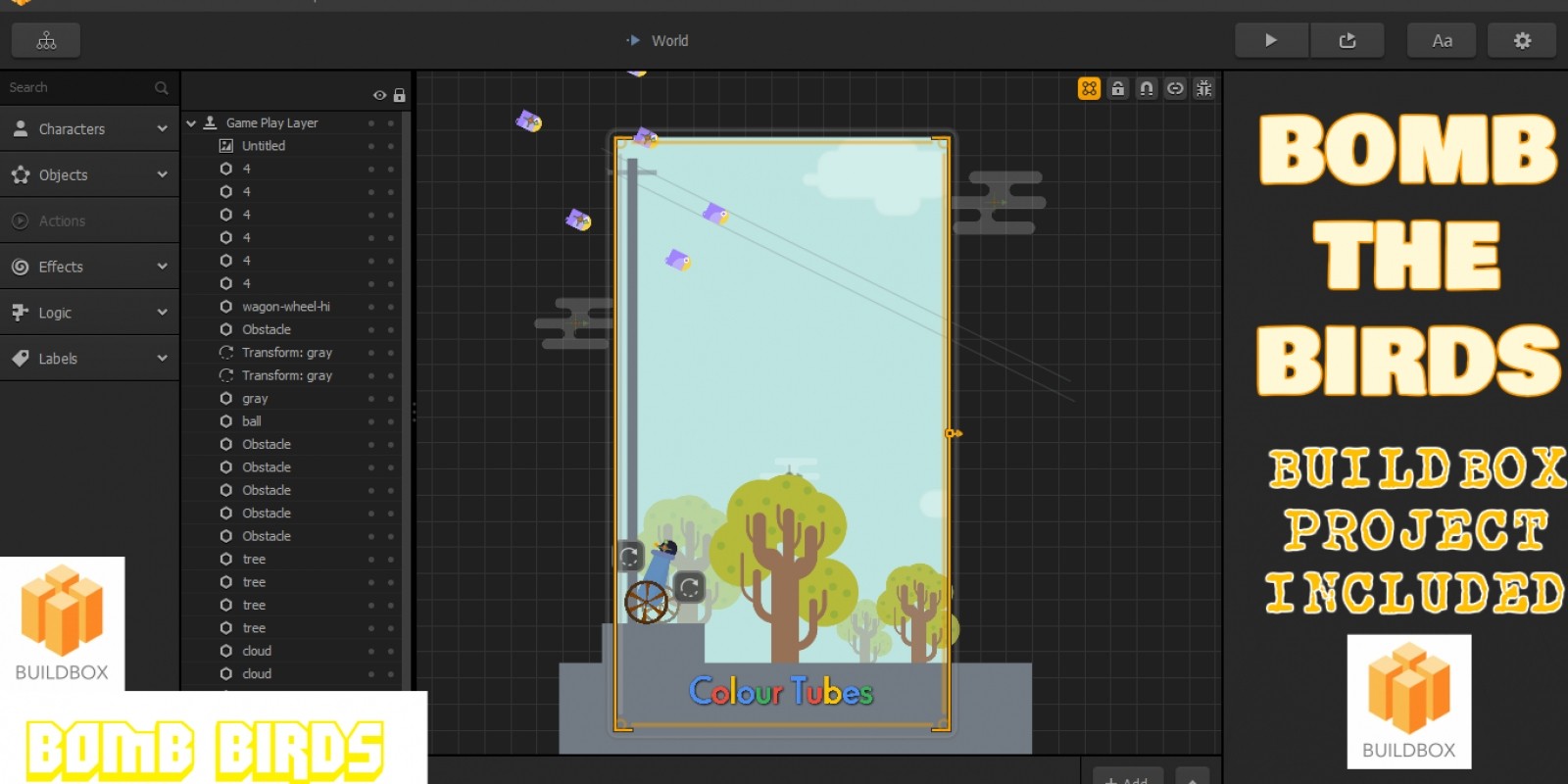Open settings with the gear icon
This screenshot has height=784, width=1568.
pos(1522,40)
